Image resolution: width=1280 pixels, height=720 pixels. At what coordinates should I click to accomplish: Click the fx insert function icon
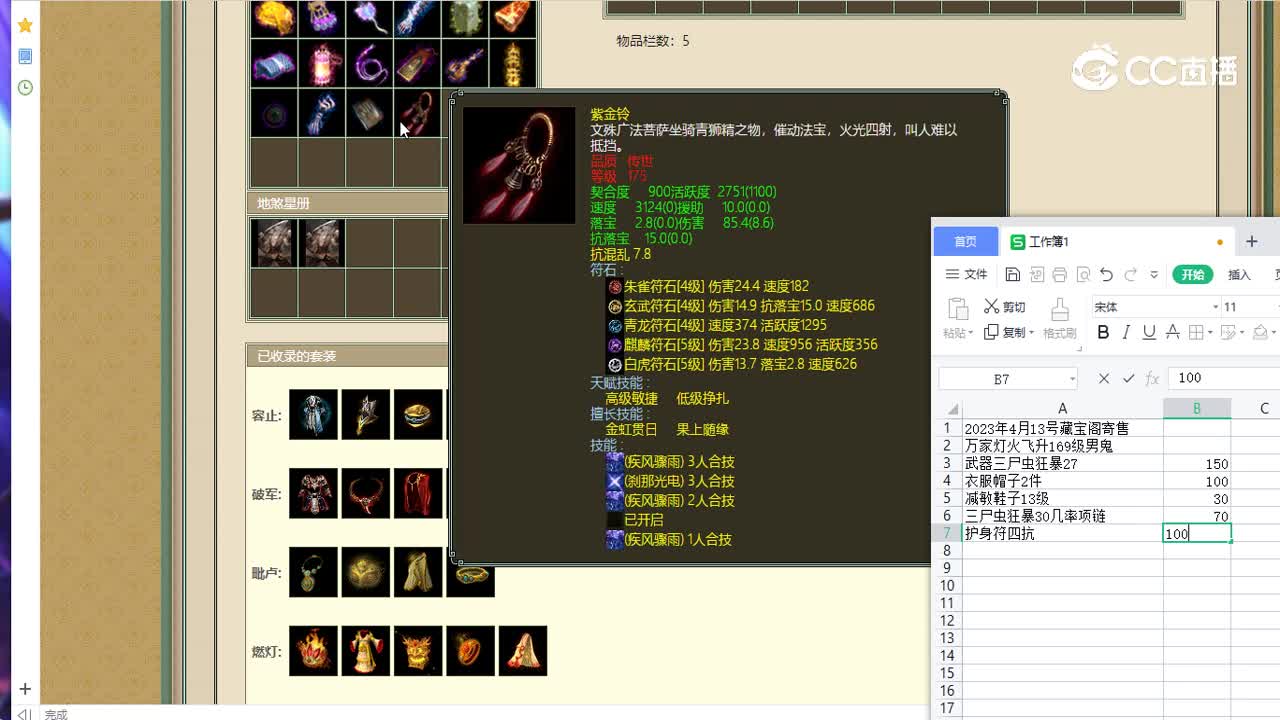1152,378
